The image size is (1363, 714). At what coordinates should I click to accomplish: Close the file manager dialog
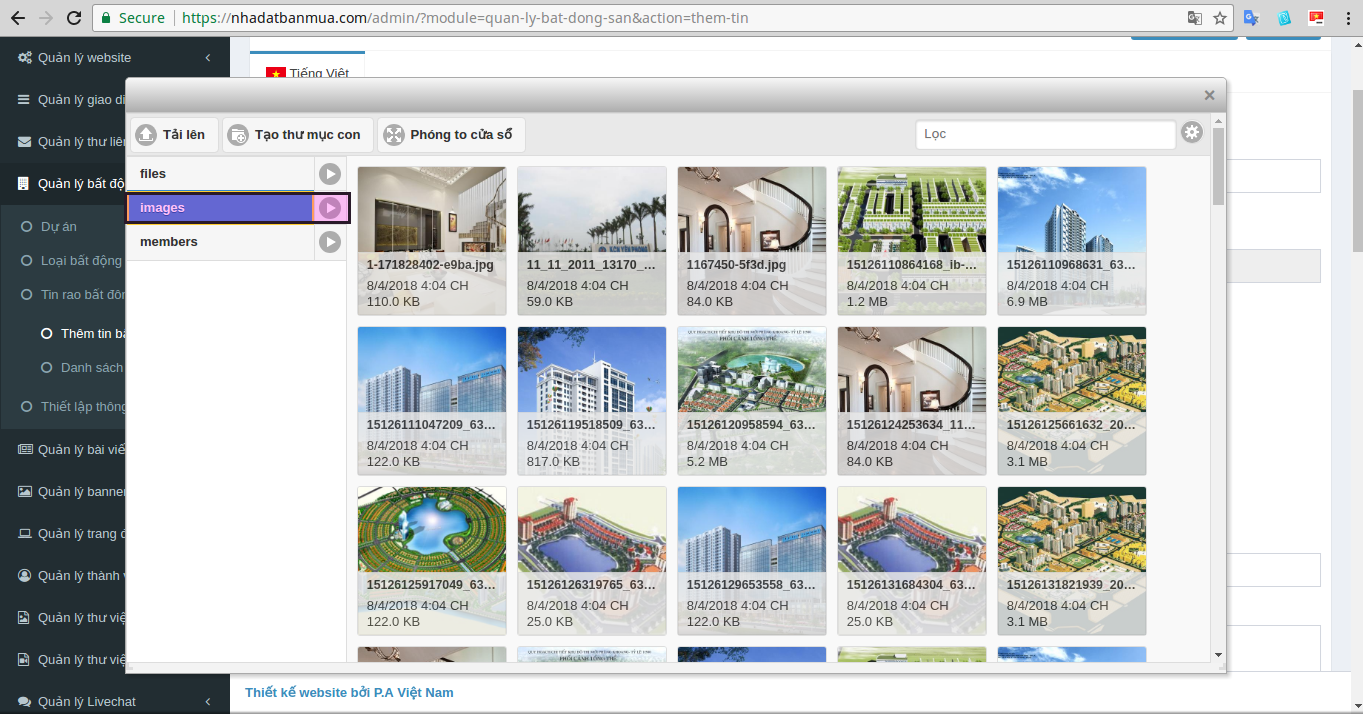coord(1209,95)
